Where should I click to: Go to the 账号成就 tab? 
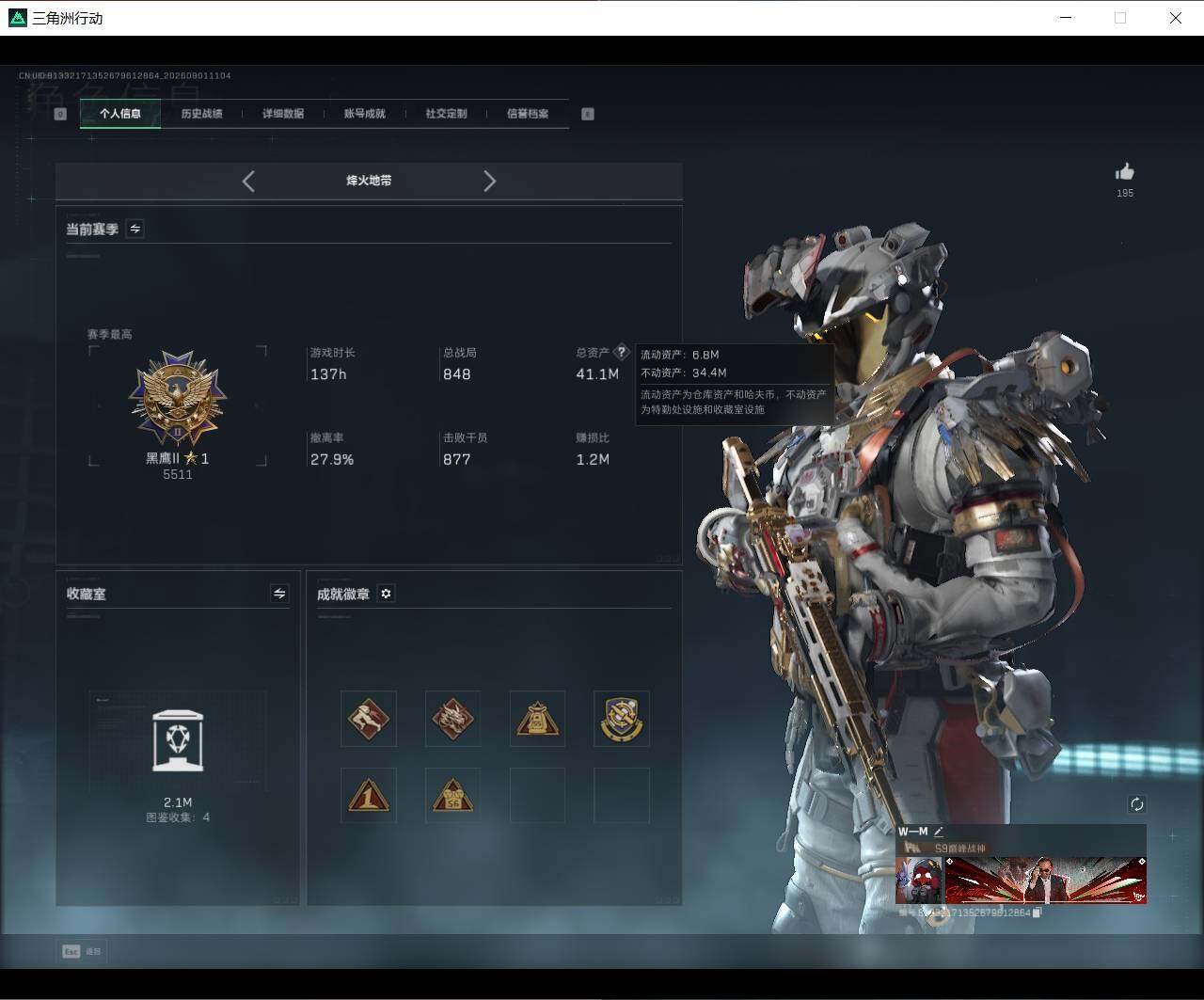point(365,114)
